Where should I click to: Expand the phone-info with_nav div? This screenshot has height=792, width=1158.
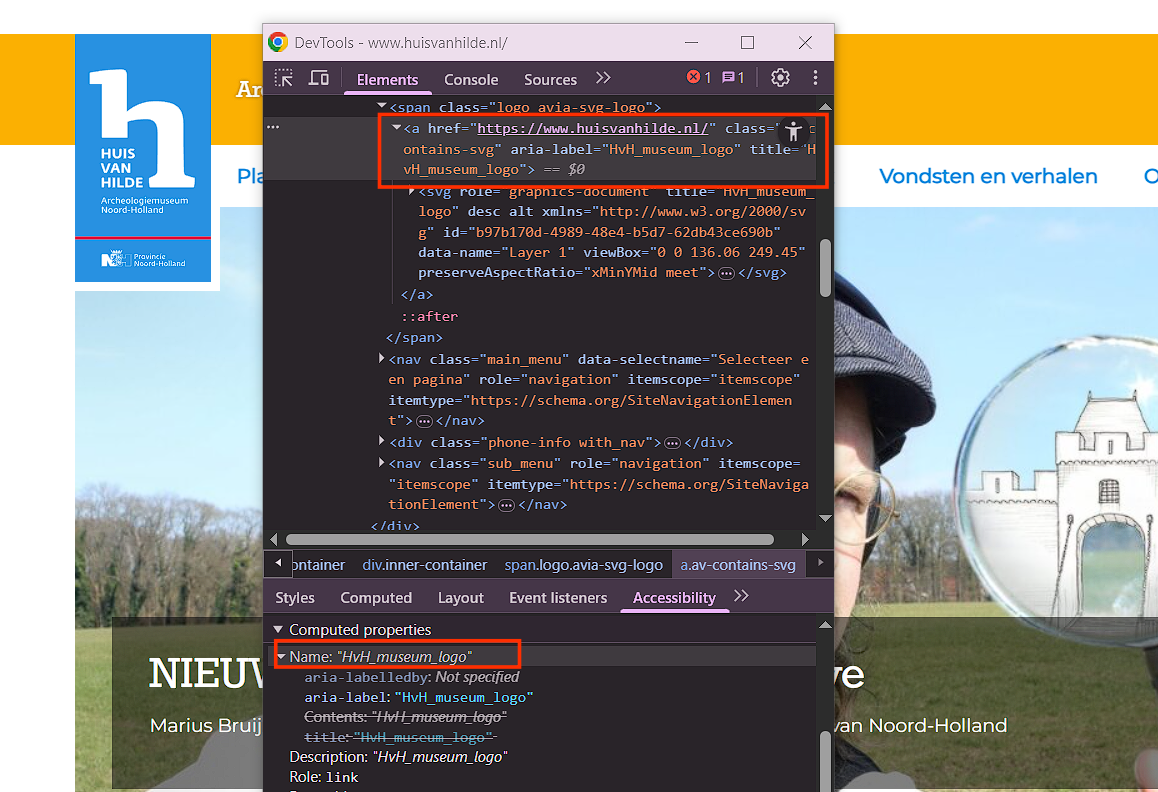(x=382, y=441)
